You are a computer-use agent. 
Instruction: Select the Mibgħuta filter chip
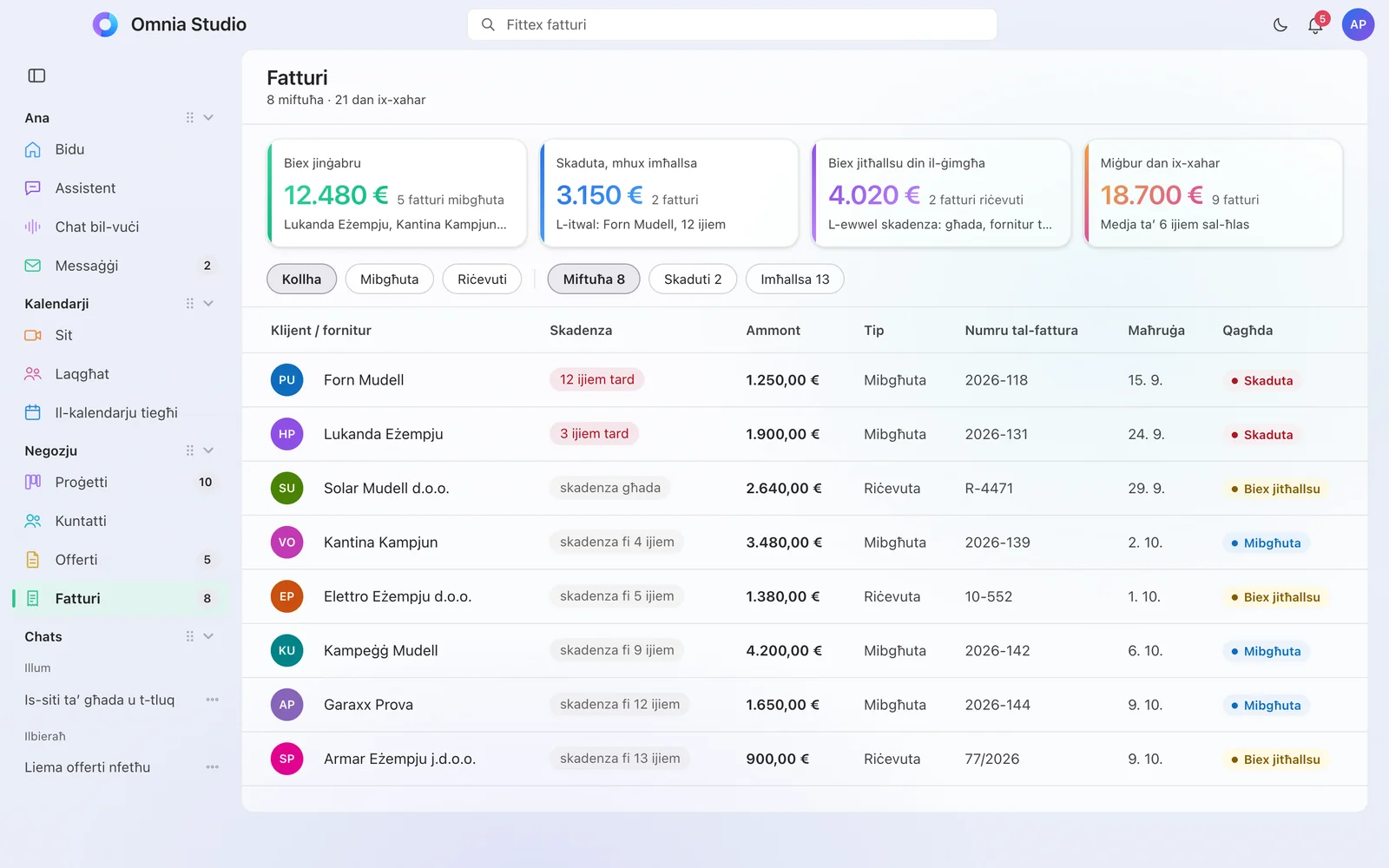point(389,279)
